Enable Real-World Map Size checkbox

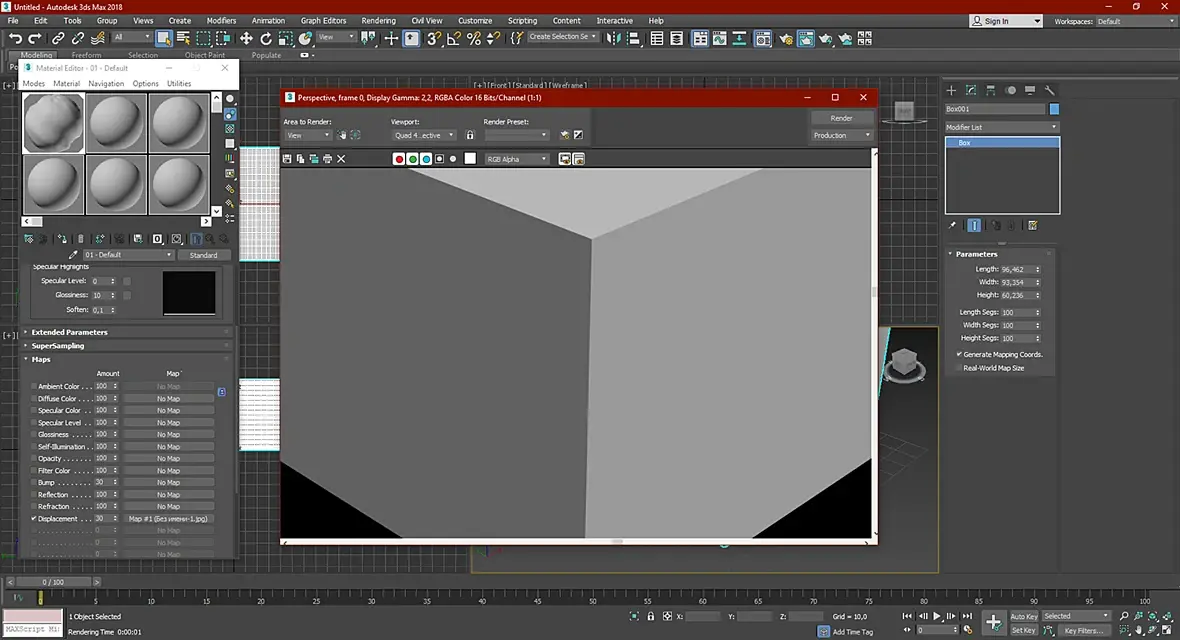point(960,368)
